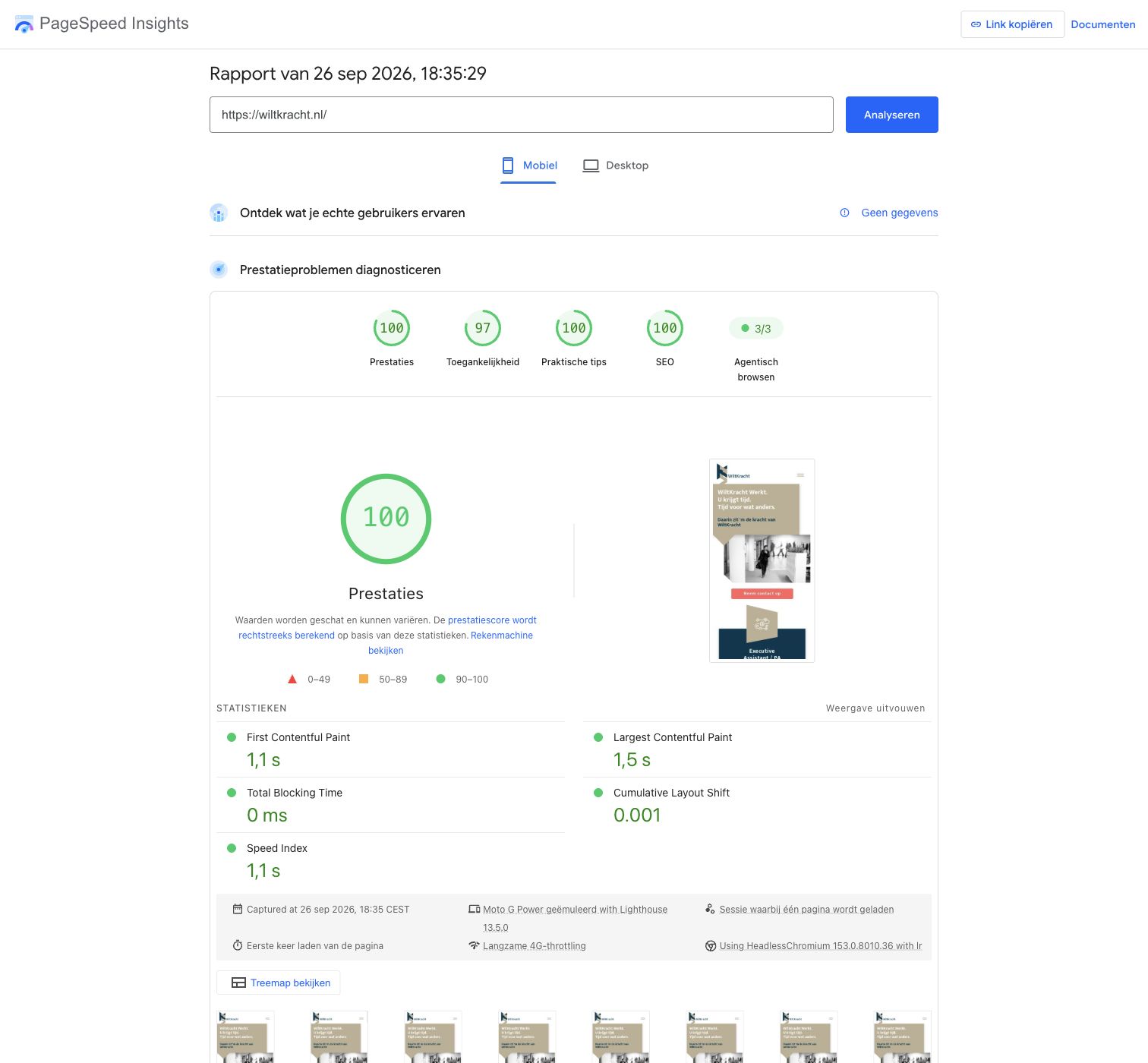
Task: Click the Toegankelijkheid 97 score gauge
Action: pyautogui.click(x=483, y=328)
